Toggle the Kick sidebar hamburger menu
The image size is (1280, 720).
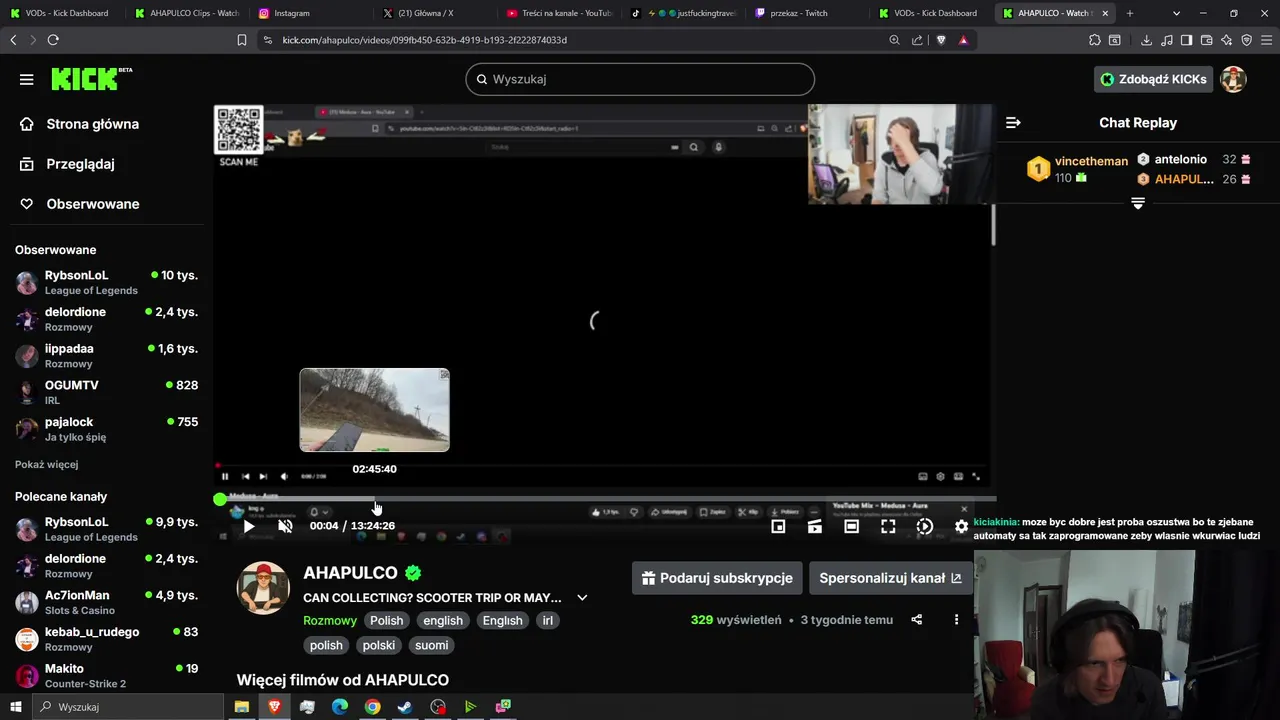(x=27, y=79)
